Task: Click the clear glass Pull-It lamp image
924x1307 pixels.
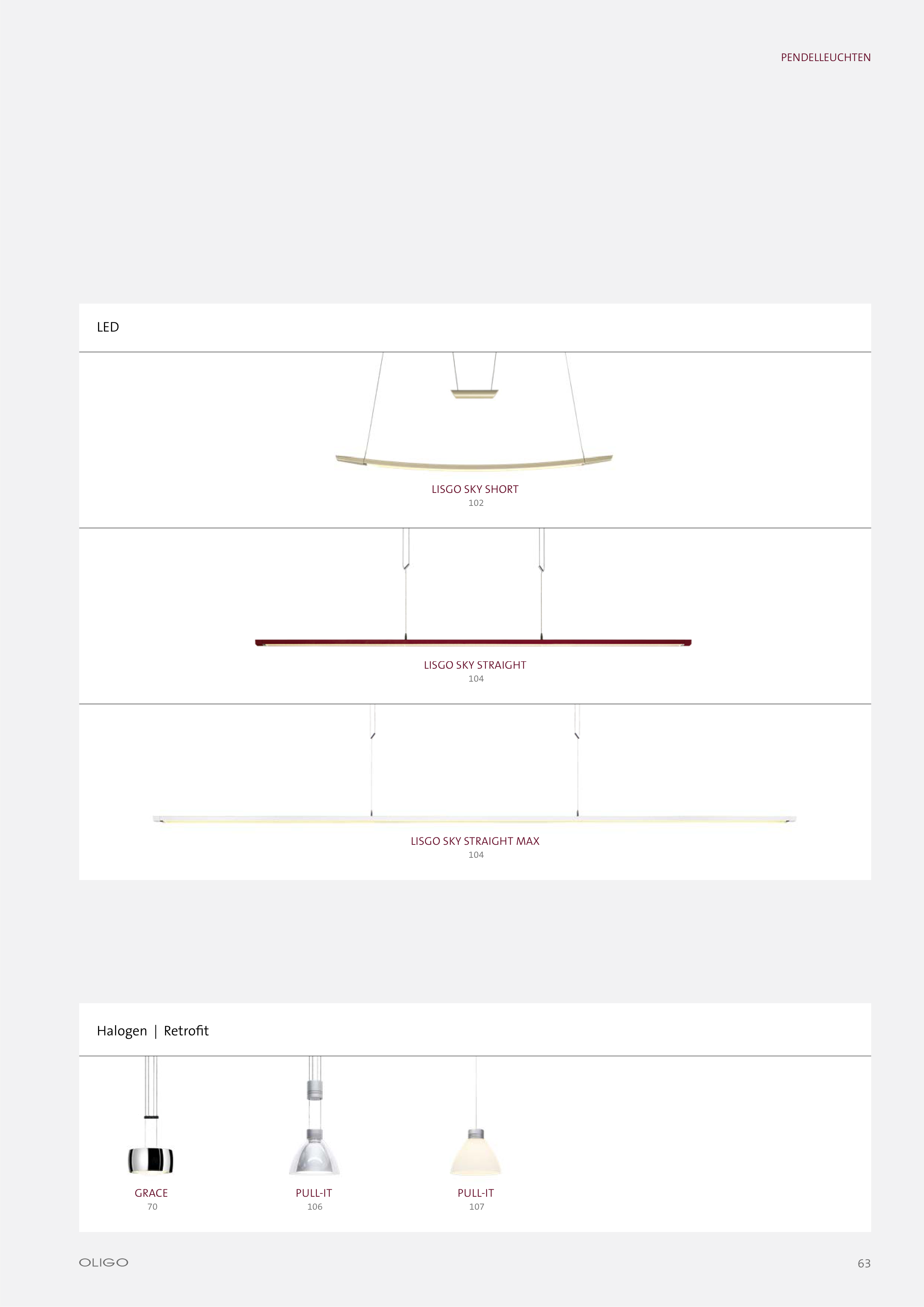Action: 314,1156
